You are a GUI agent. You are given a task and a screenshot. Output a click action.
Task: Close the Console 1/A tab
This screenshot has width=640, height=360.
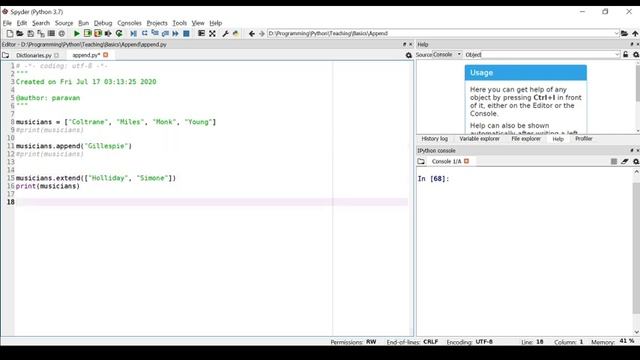click(467, 161)
